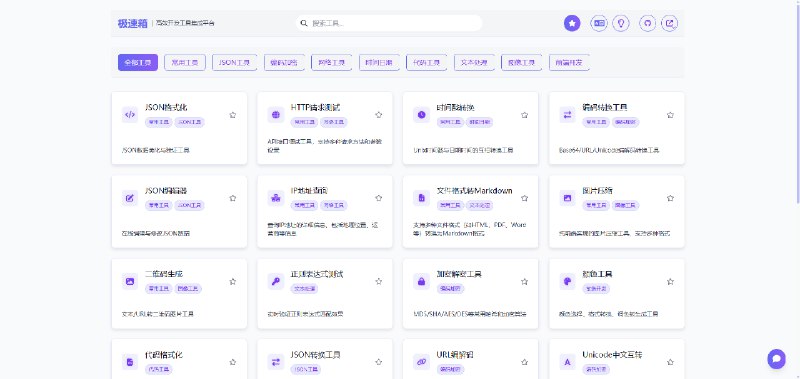Click the document icon of 代码格式化

click(130, 362)
